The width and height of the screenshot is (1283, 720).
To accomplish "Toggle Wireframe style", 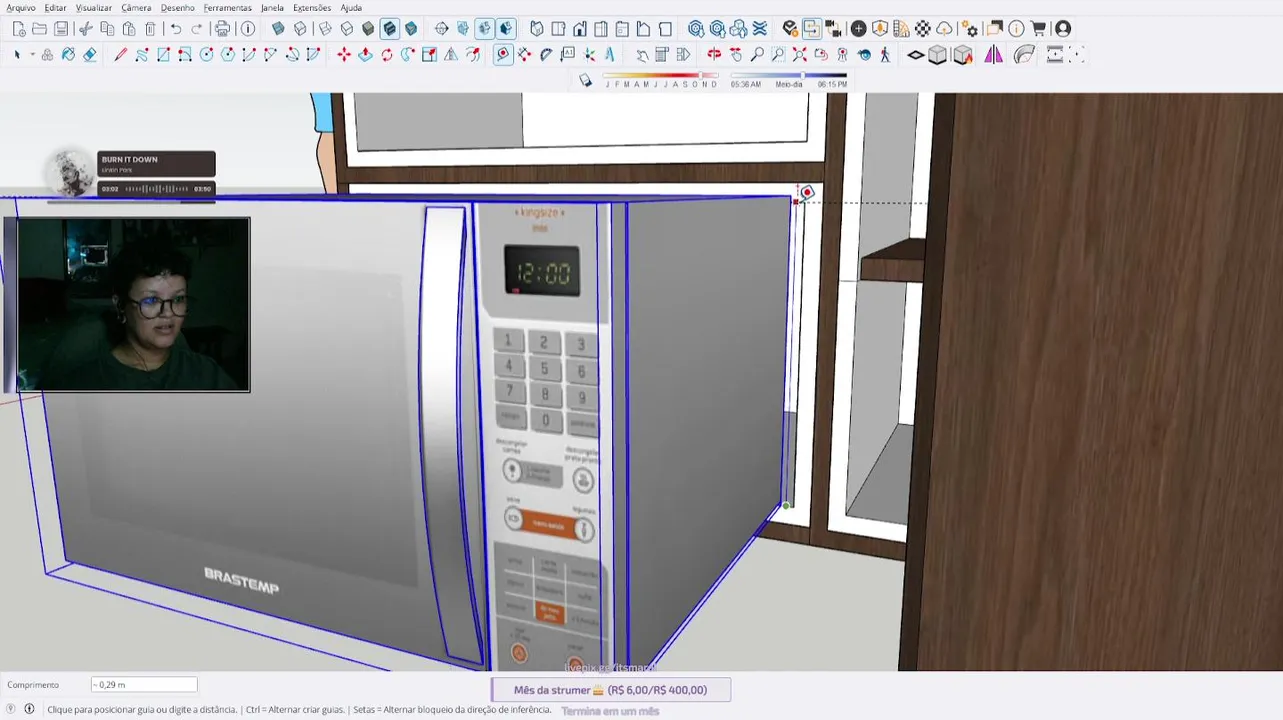I will (x=325, y=29).
